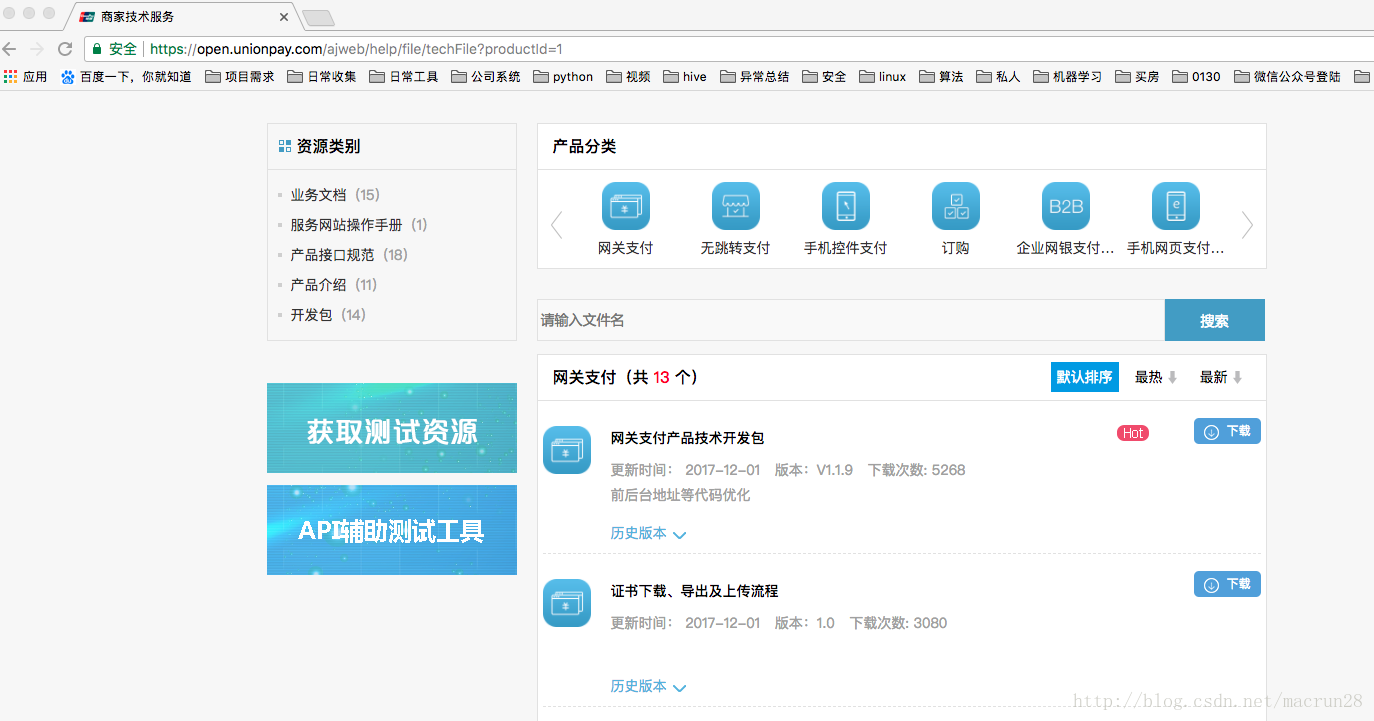Focus the 请输入文件名 search field
Screen dimensions: 1374x721
(851, 320)
